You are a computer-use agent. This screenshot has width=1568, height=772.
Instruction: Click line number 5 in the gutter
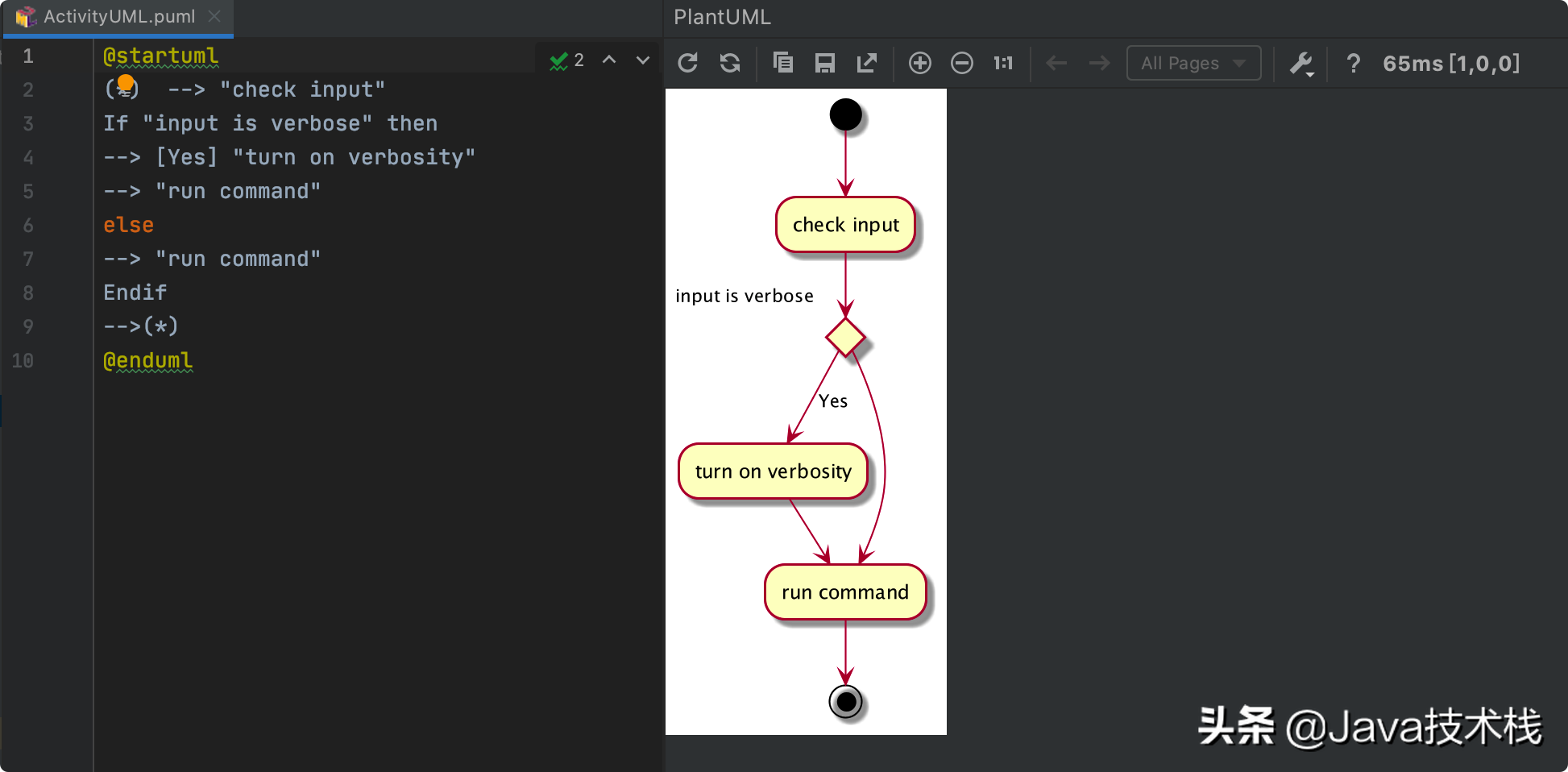point(28,191)
